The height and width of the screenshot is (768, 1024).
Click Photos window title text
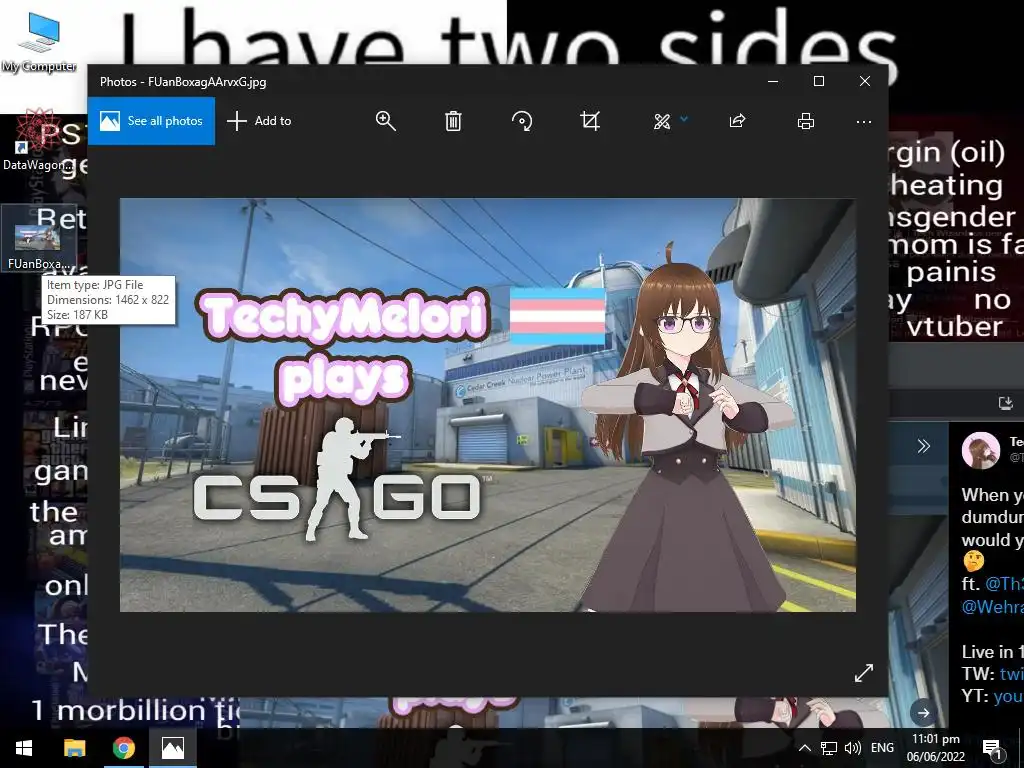pos(183,82)
